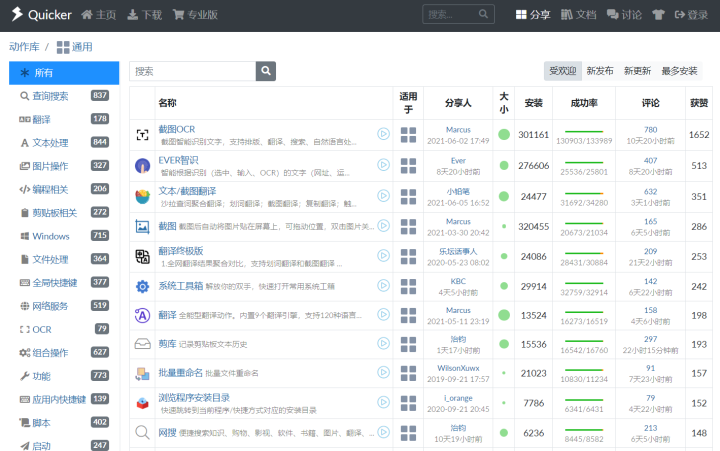The height and width of the screenshot is (451, 720).
Task: Click the play icon for 系统工具箱
Action: pos(383,286)
